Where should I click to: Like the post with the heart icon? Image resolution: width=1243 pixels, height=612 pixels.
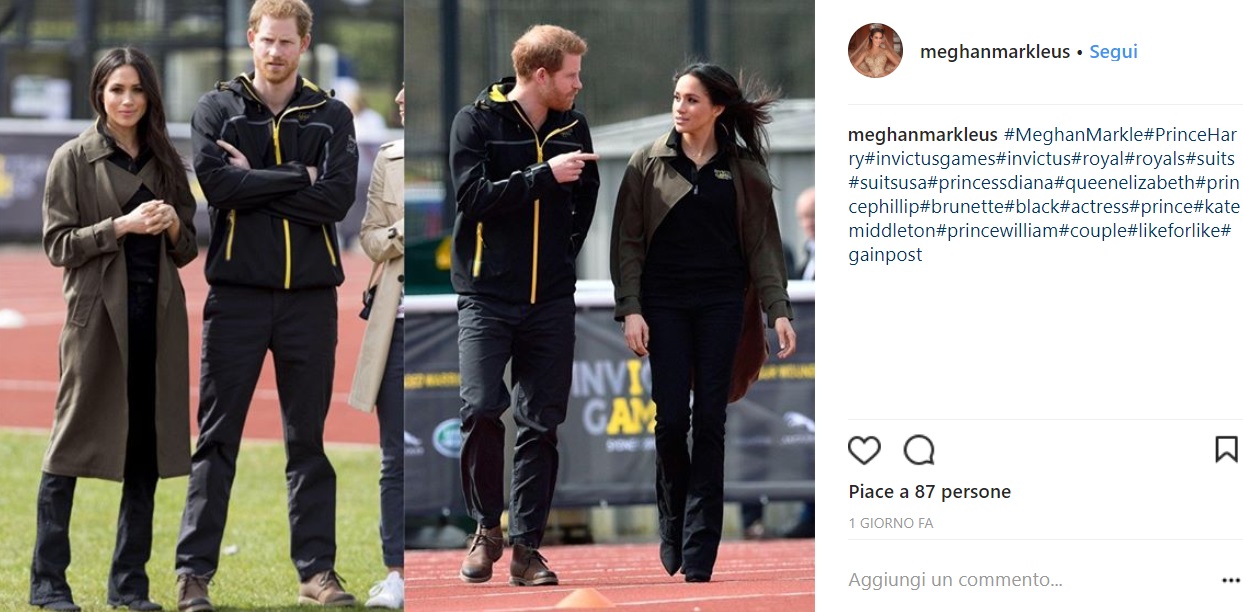(x=864, y=451)
